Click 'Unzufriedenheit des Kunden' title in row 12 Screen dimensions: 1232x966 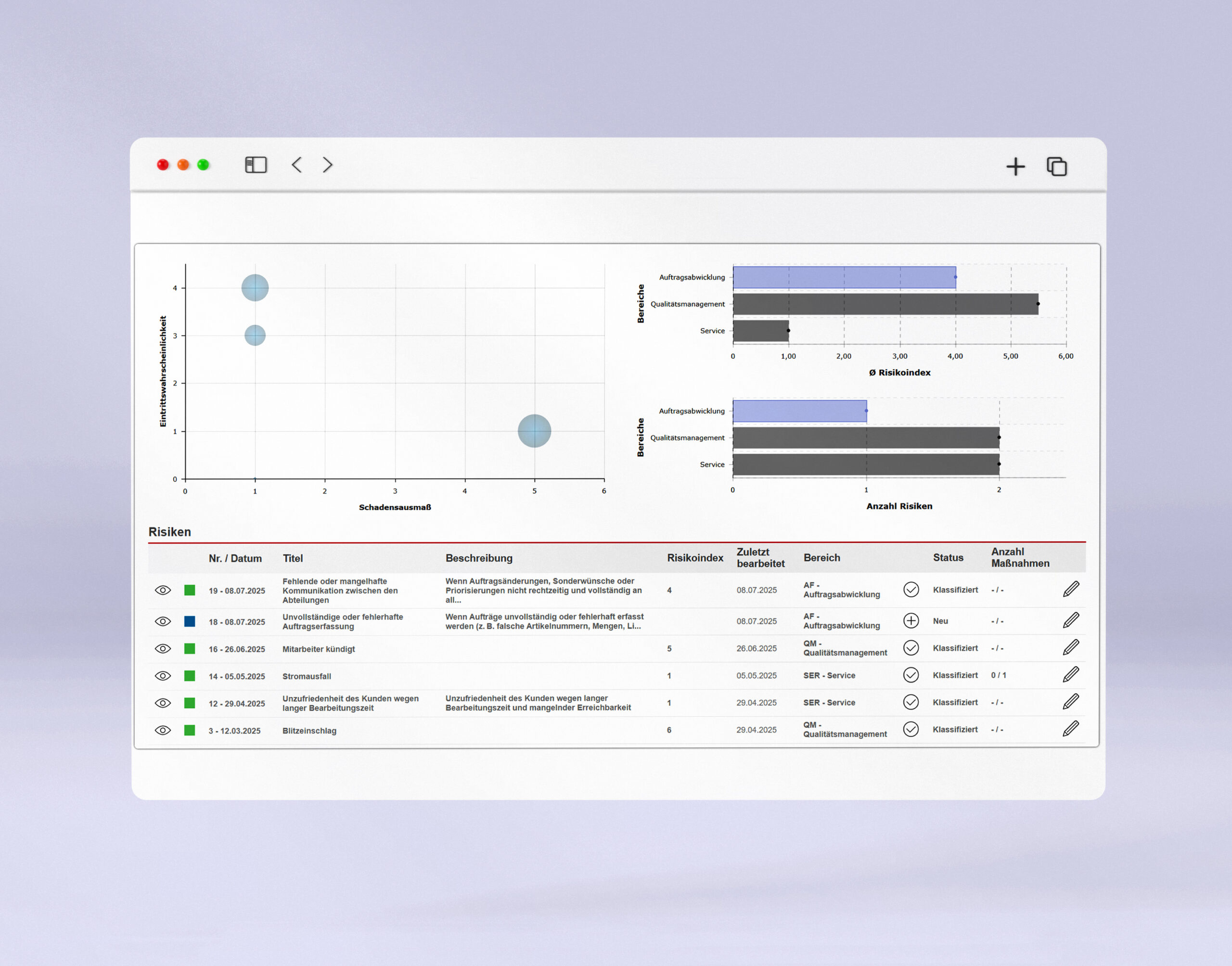[x=350, y=703]
